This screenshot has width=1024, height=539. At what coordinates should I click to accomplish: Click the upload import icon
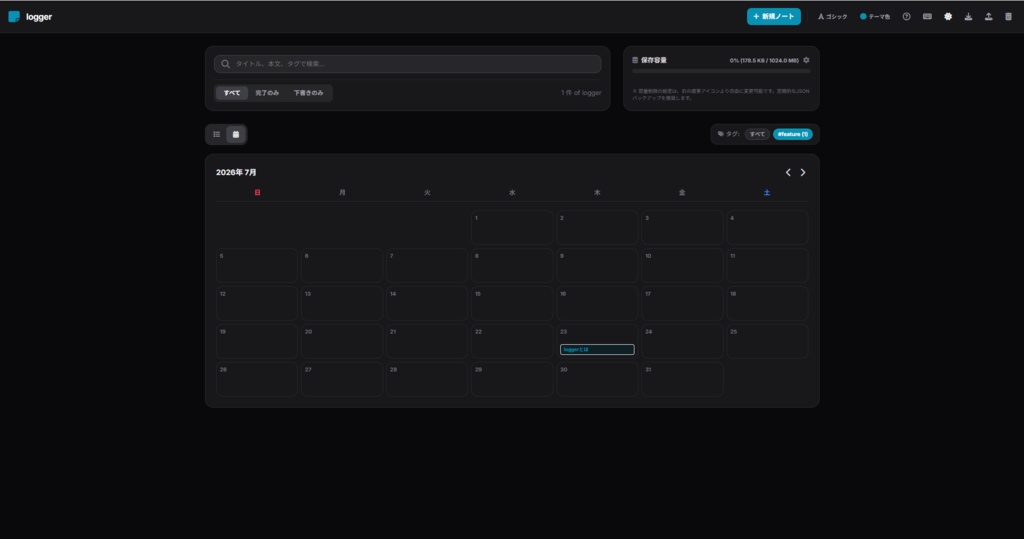(989, 17)
